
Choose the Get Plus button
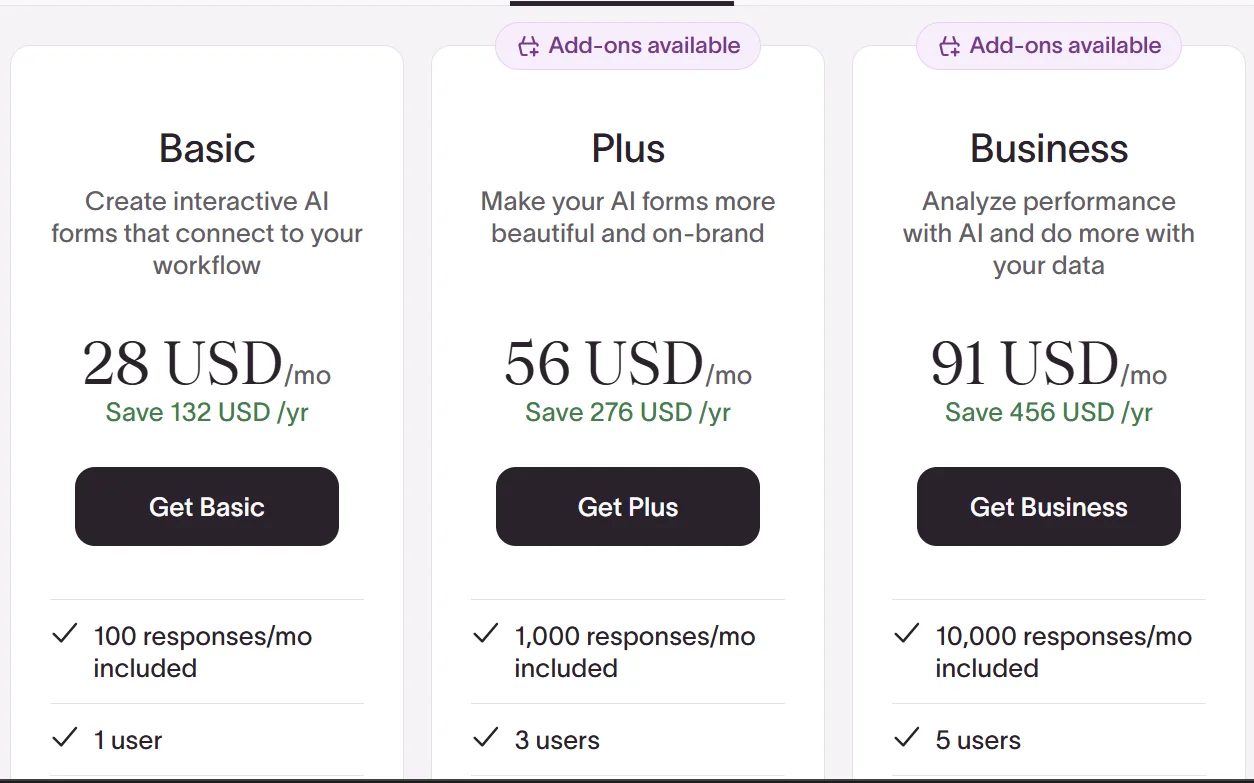(627, 506)
